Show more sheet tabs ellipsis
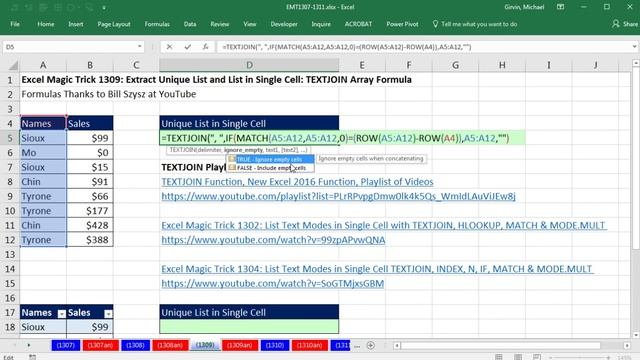 [x=357, y=346]
